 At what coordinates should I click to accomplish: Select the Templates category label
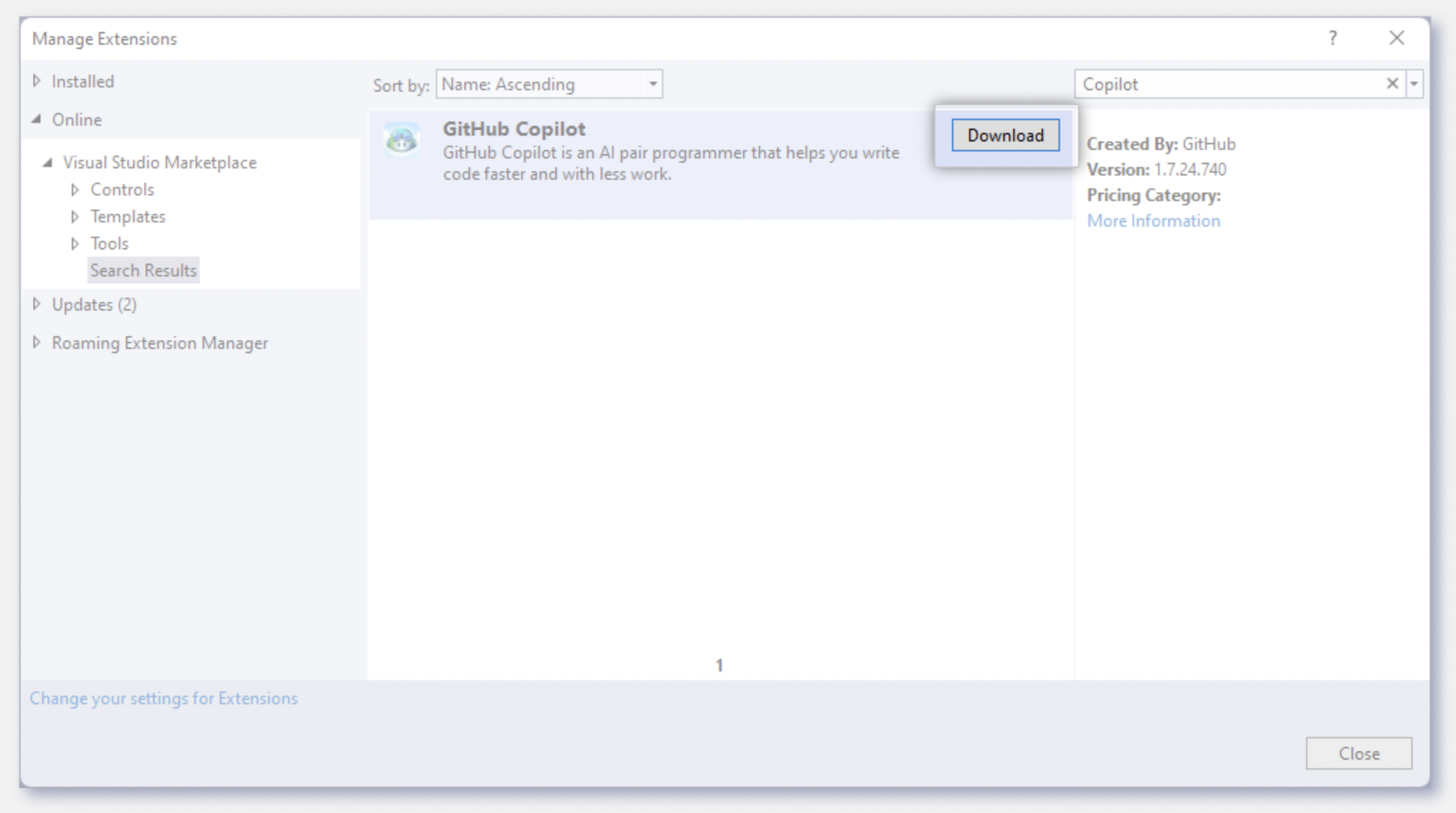128,217
